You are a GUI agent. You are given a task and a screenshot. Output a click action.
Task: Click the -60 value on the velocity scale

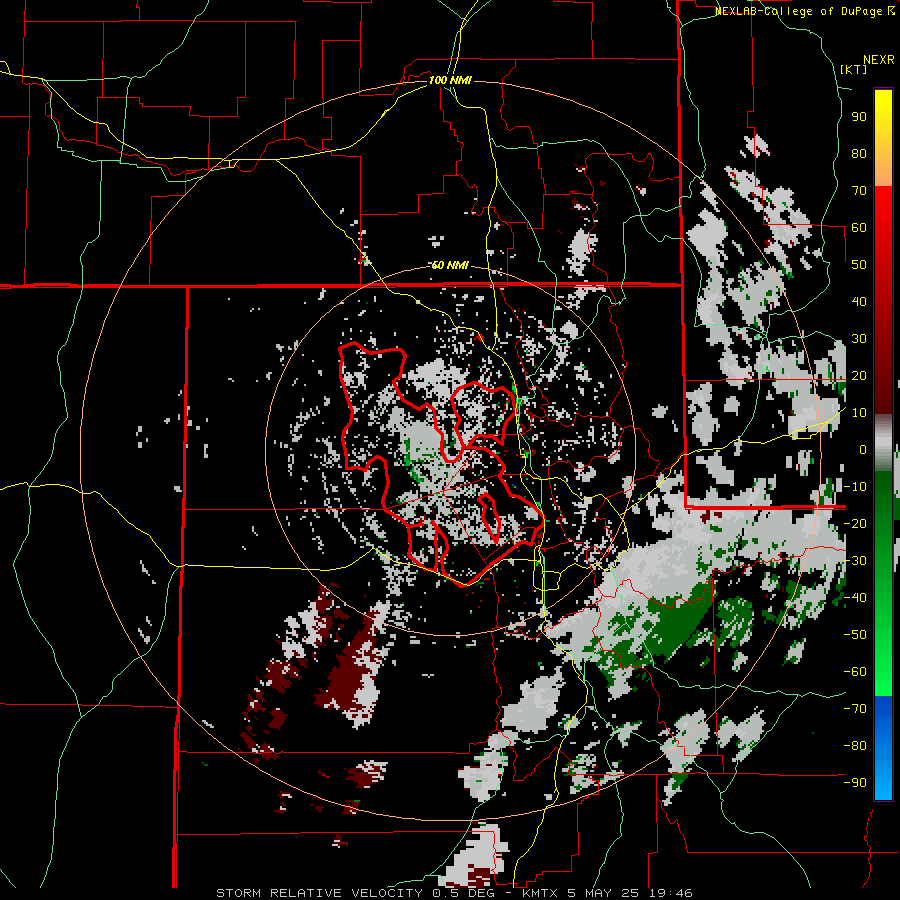[x=855, y=672]
